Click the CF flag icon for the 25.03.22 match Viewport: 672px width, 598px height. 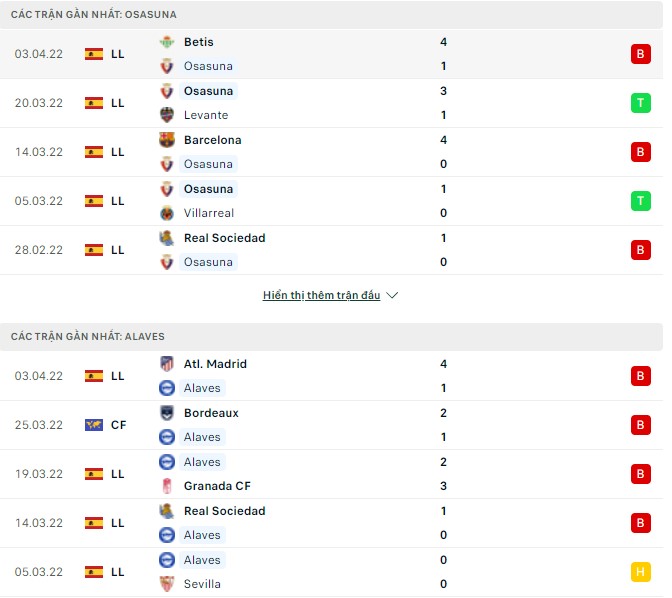[x=94, y=425]
